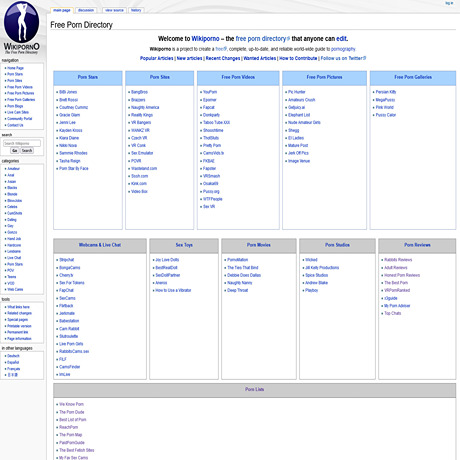
Task: Open the Web Cams category link
Action: [15, 289]
